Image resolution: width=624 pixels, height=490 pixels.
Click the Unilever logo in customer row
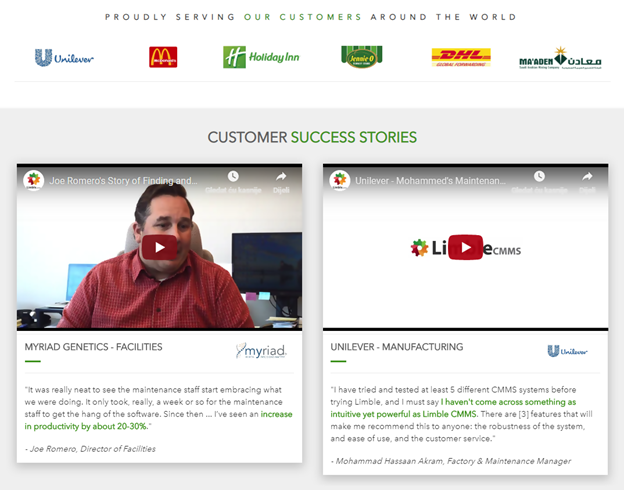(x=64, y=58)
